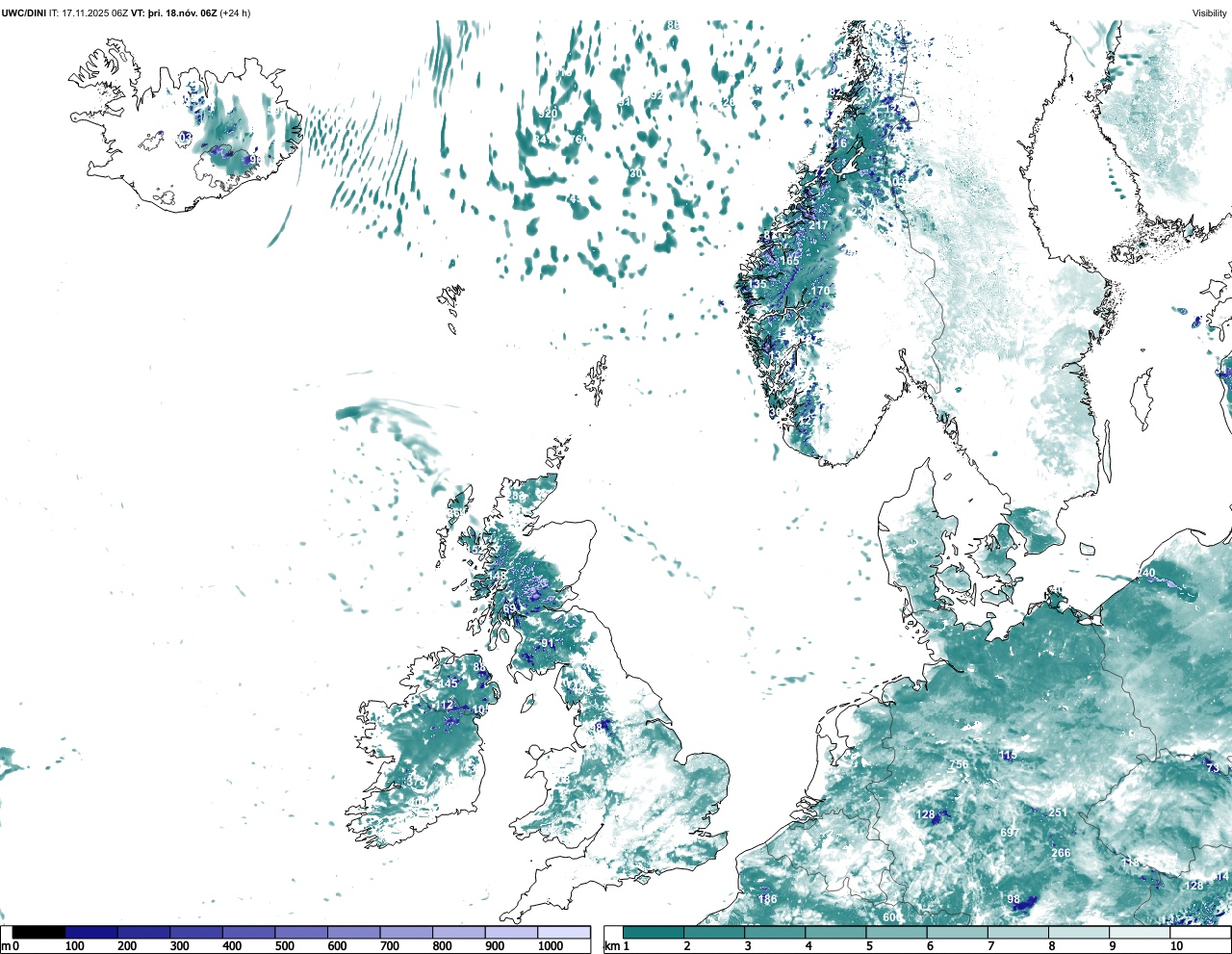Click the '165' value over Norway
The width and height of the screenshot is (1232, 954).
point(789,261)
